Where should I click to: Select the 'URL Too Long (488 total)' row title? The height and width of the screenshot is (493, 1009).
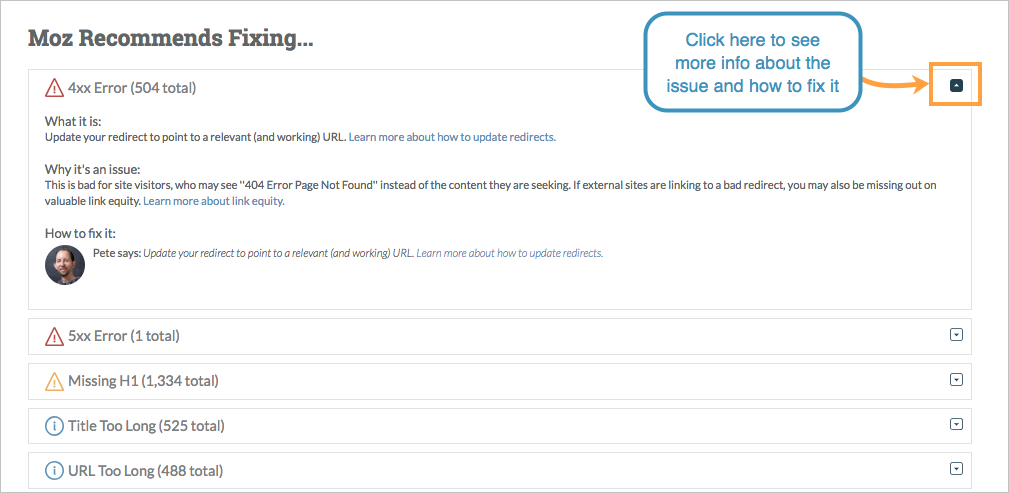tap(145, 470)
